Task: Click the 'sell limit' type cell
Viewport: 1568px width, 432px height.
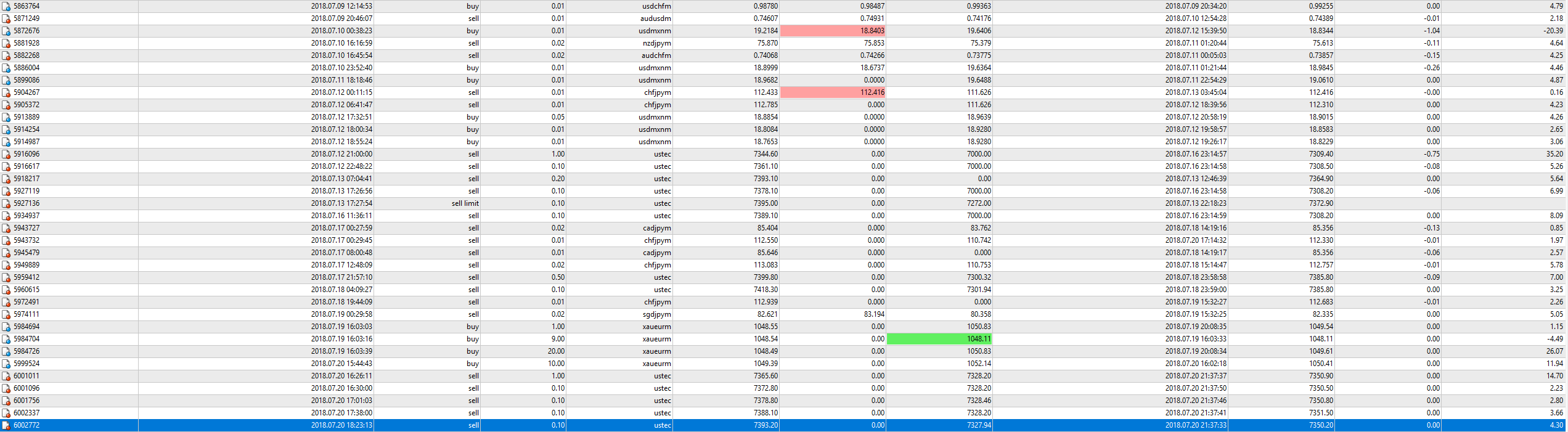Action: pos(465,203)
